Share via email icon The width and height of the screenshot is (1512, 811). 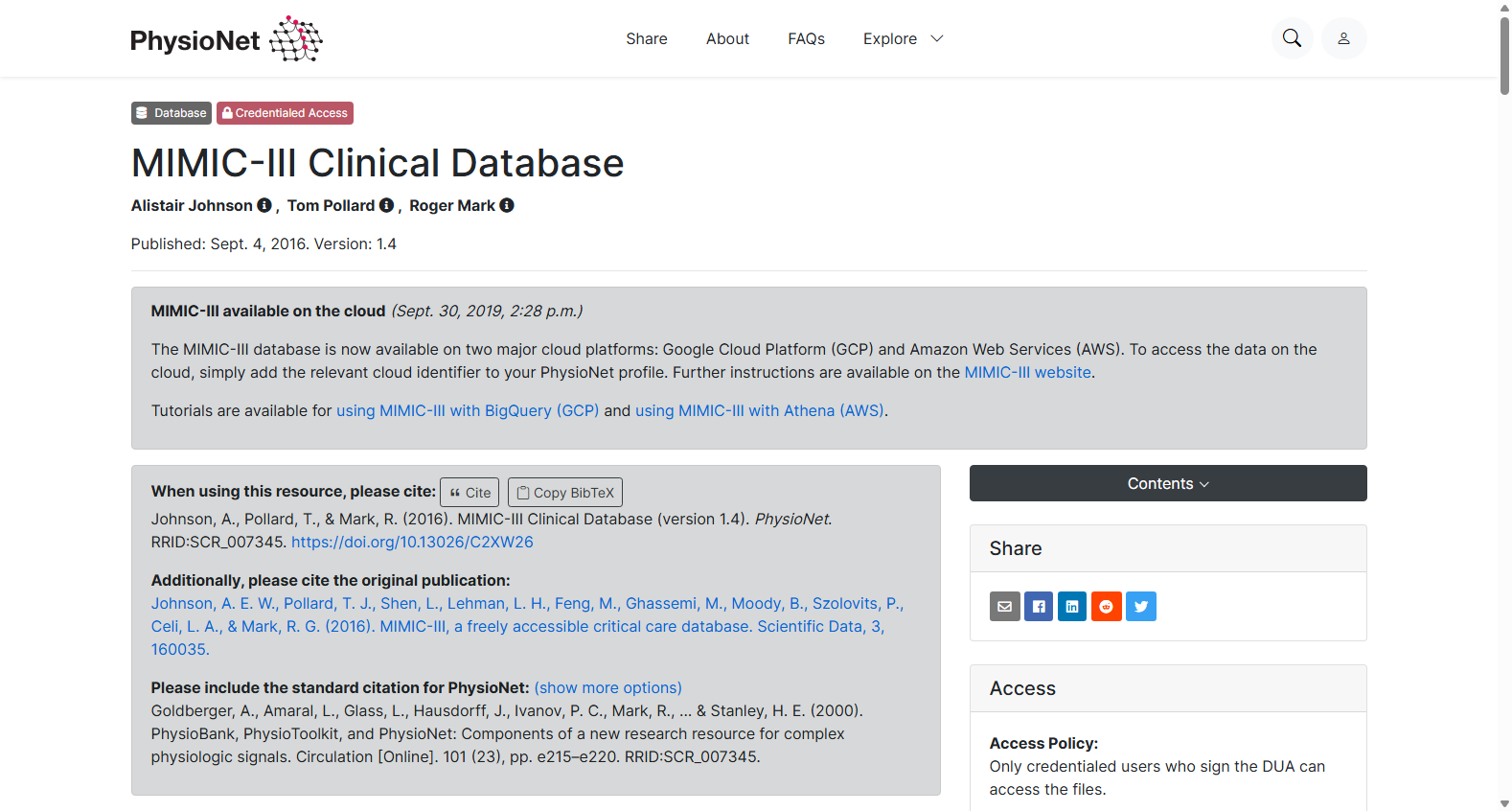tap(1004, 606)
